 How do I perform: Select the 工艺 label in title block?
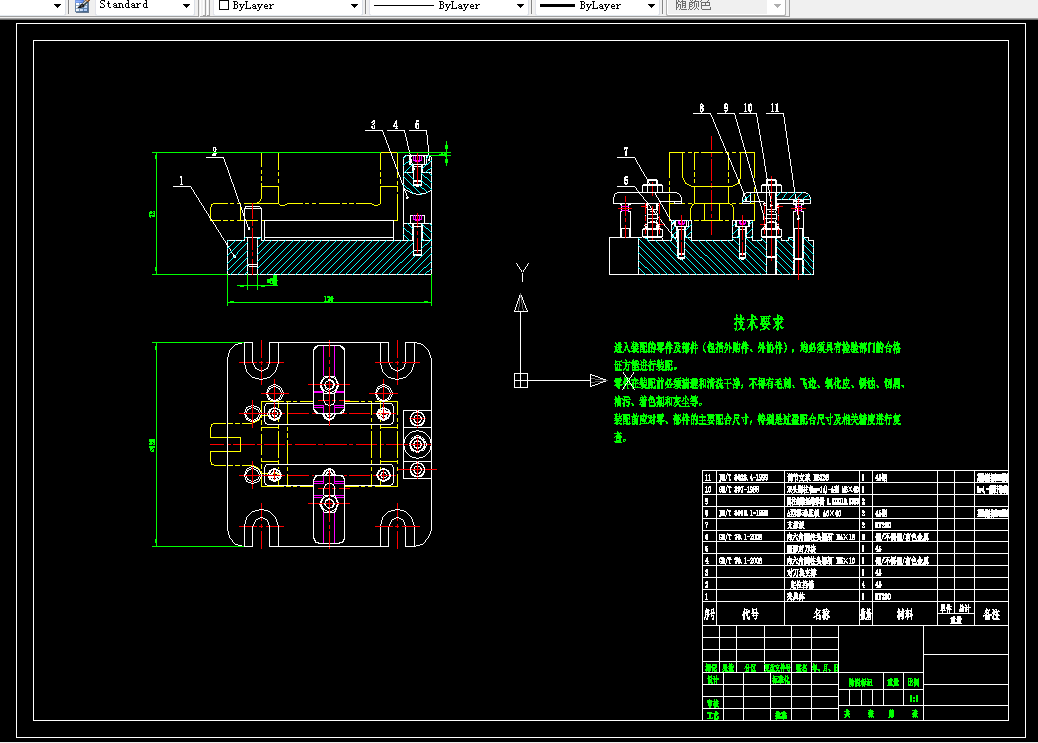tap(712, 715)
